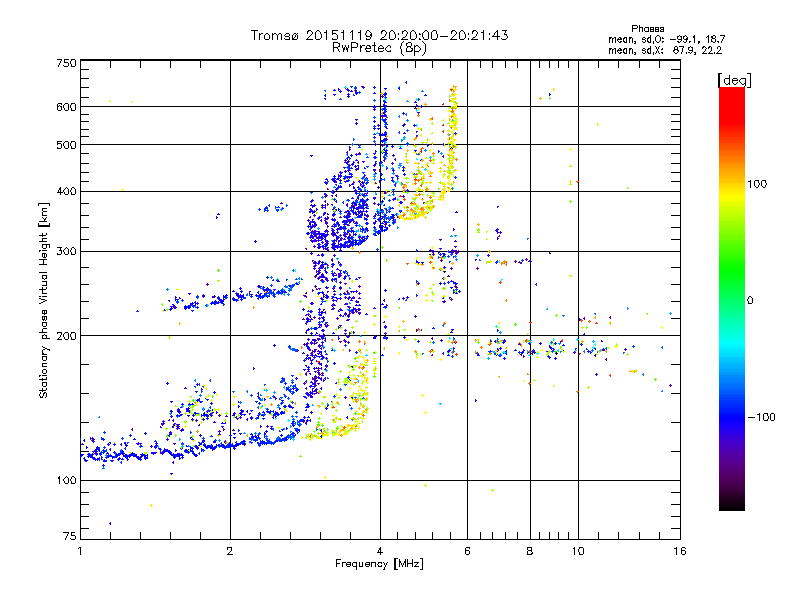Viewport: 800px width, 600px height.
Task: Click the title "Tromsø 20151119 20:20:00-20:21:43"
Action: coord(379,35)
